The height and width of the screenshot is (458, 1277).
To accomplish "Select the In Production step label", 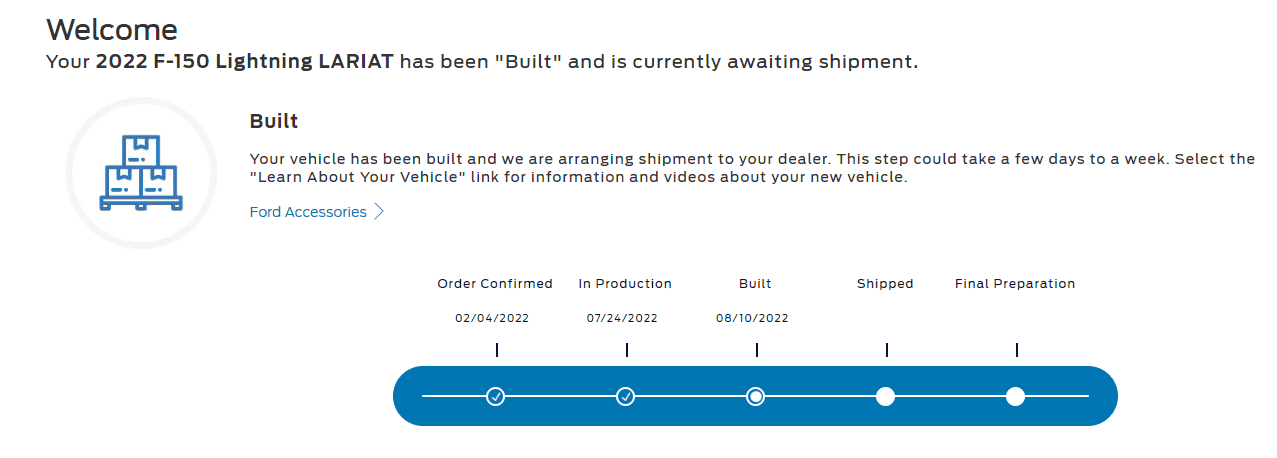I will click(x=625, y=284).
